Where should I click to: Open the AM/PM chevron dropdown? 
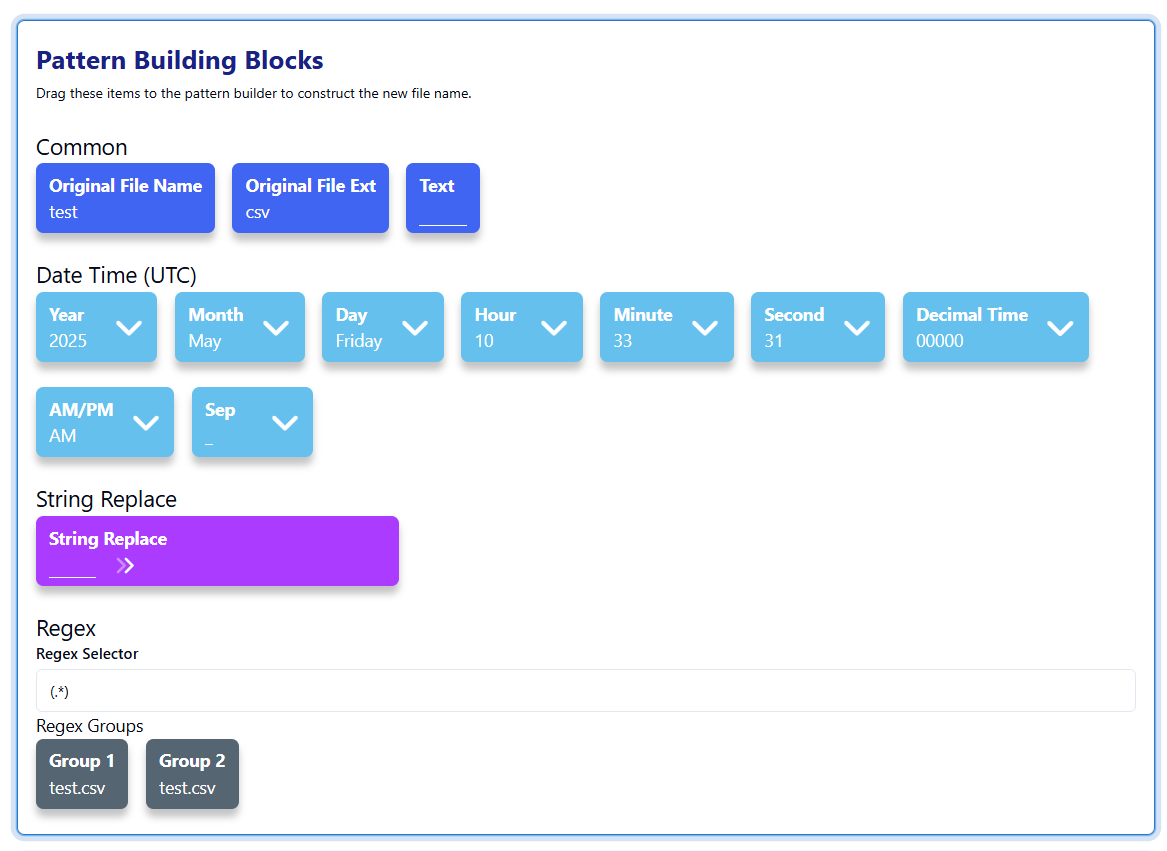[x=146, y=423]
